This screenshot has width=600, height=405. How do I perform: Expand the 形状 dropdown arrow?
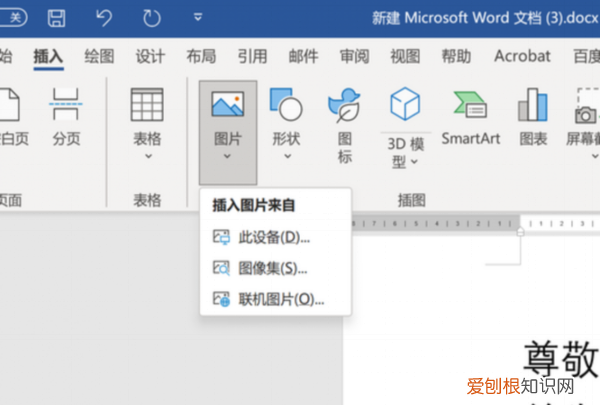click(288, 156)
